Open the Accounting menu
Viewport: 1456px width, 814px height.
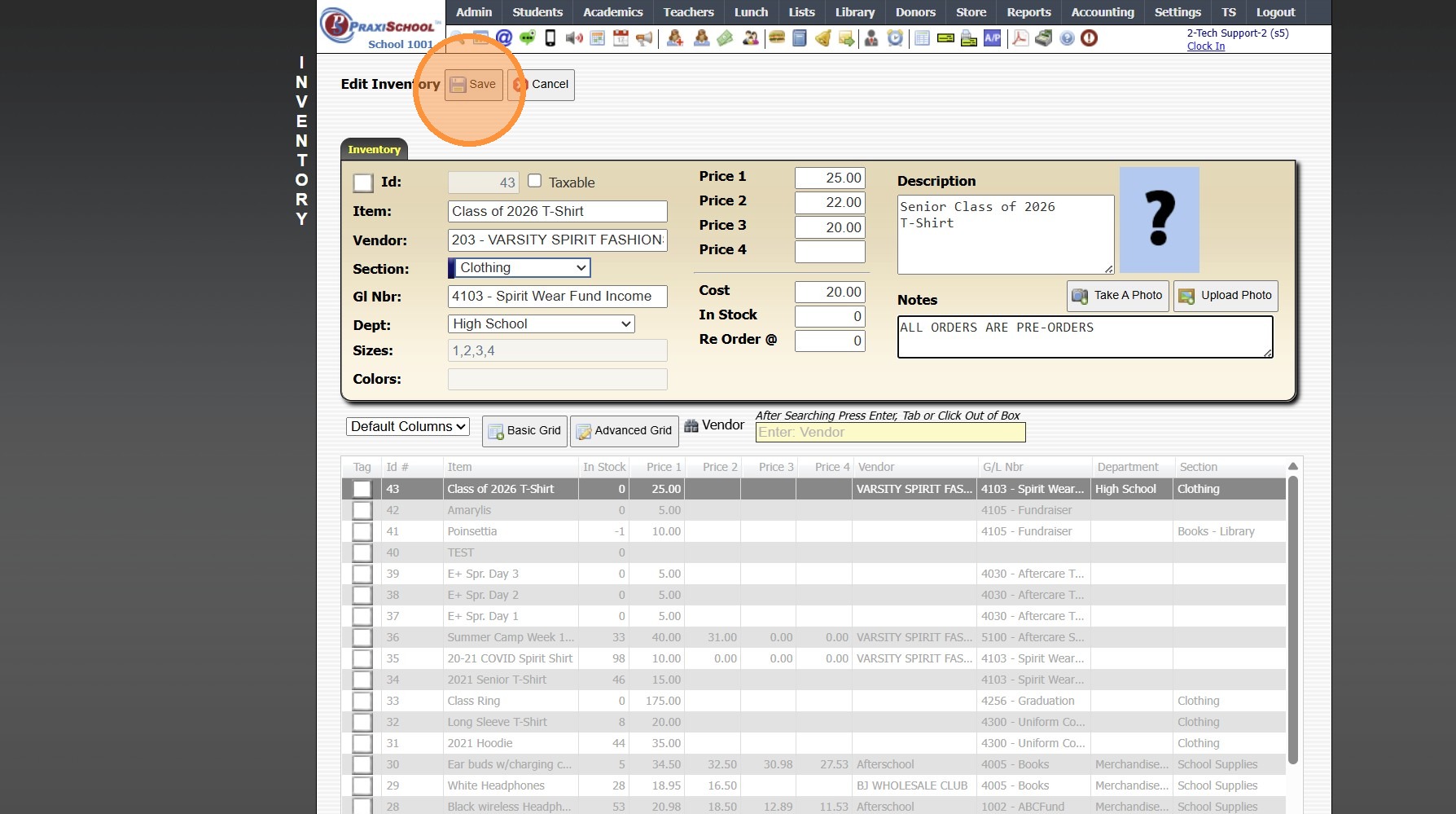[1102, 12]
